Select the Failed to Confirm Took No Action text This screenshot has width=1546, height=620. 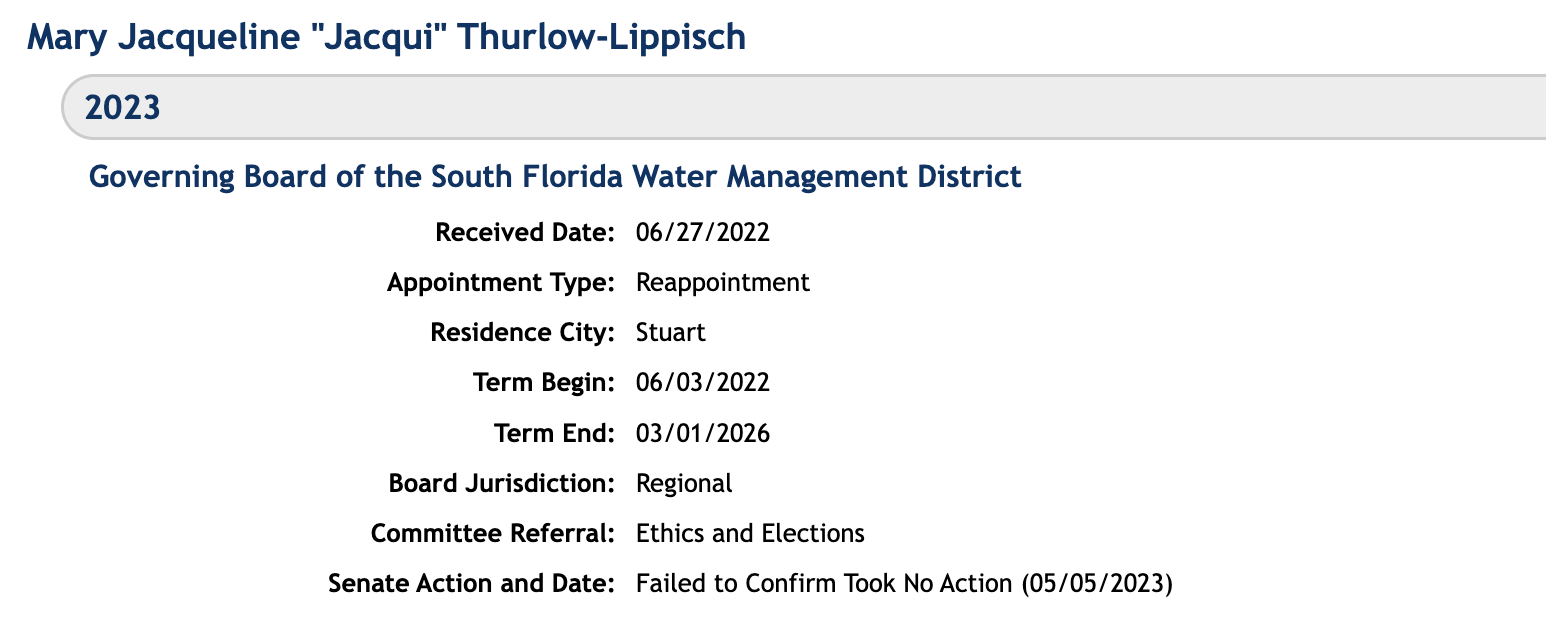click(x=824, y=583)
